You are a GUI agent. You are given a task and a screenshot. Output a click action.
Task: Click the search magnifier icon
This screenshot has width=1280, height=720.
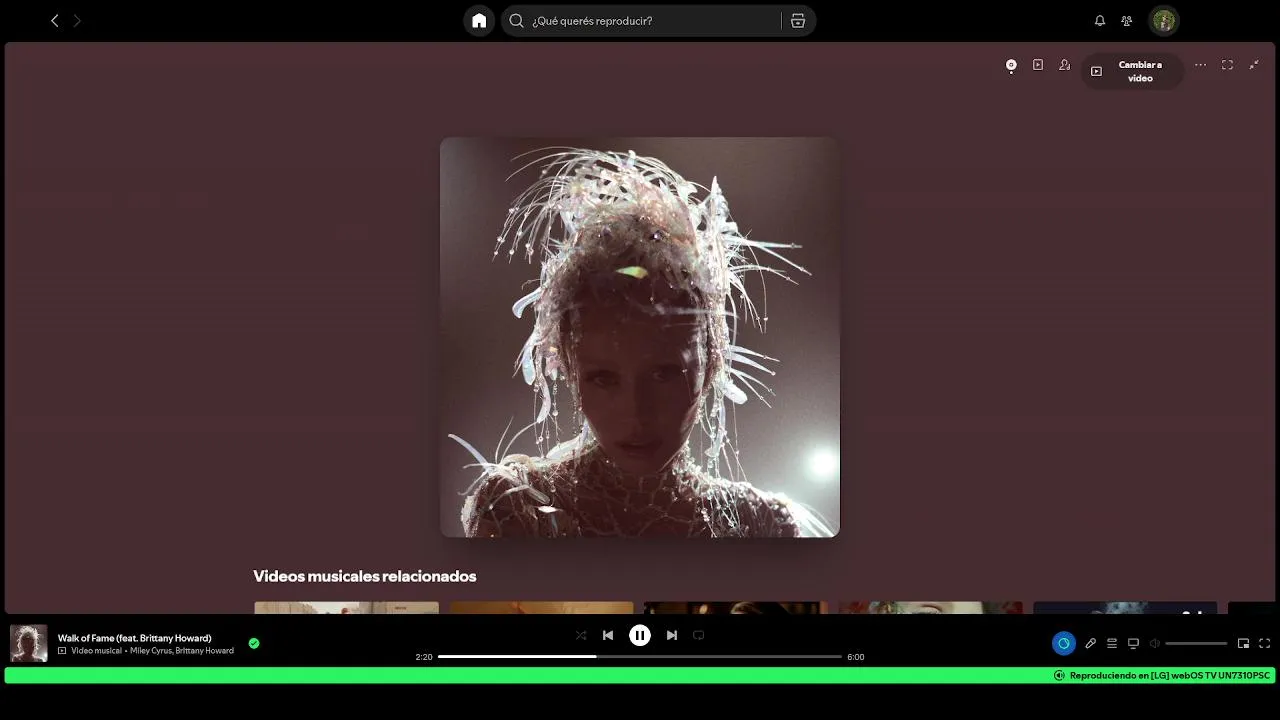pos(517,20)
